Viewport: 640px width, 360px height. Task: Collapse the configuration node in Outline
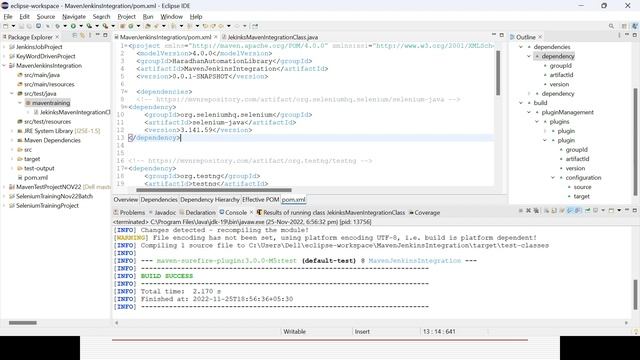tap(553, 178)
